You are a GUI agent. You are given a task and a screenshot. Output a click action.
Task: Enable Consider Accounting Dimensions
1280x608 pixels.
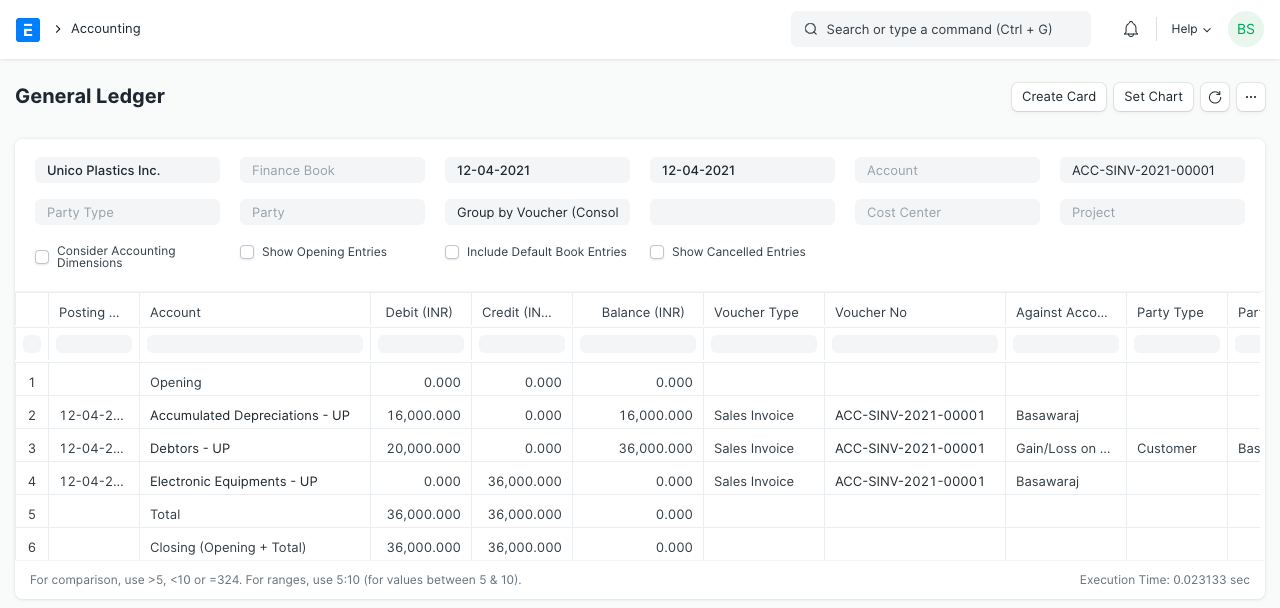42,257
